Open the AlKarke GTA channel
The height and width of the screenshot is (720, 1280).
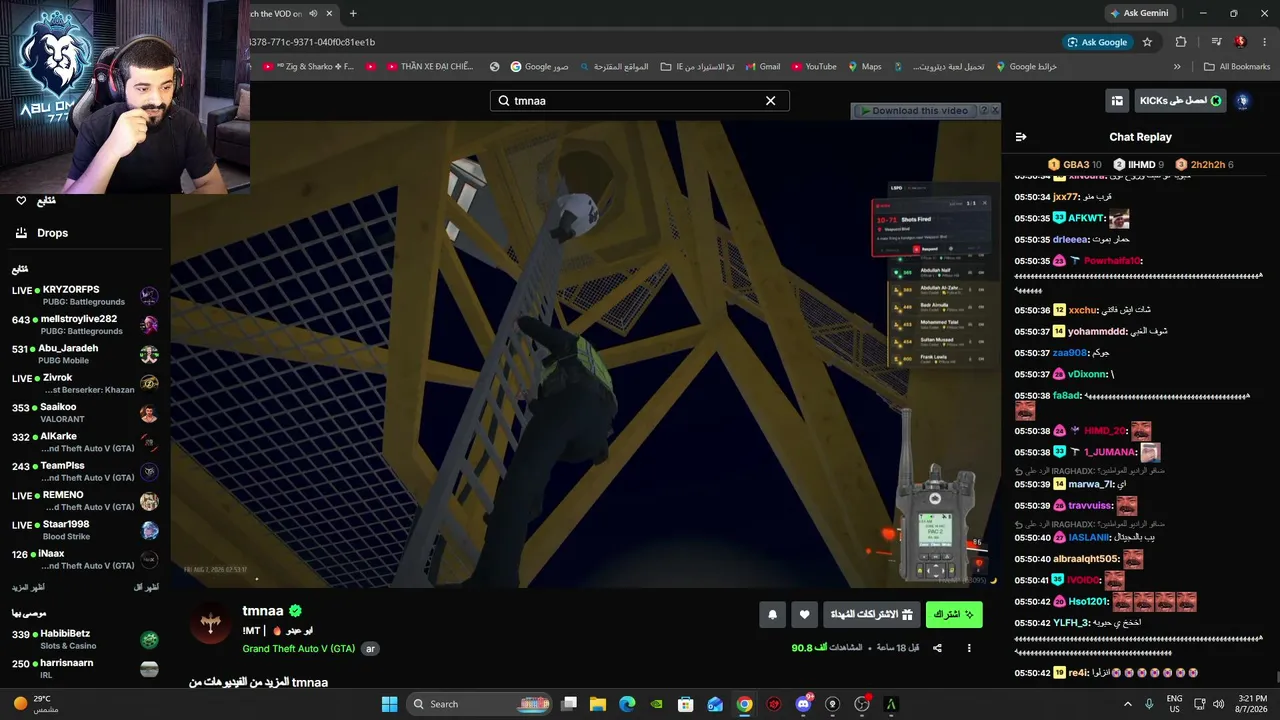85,442
